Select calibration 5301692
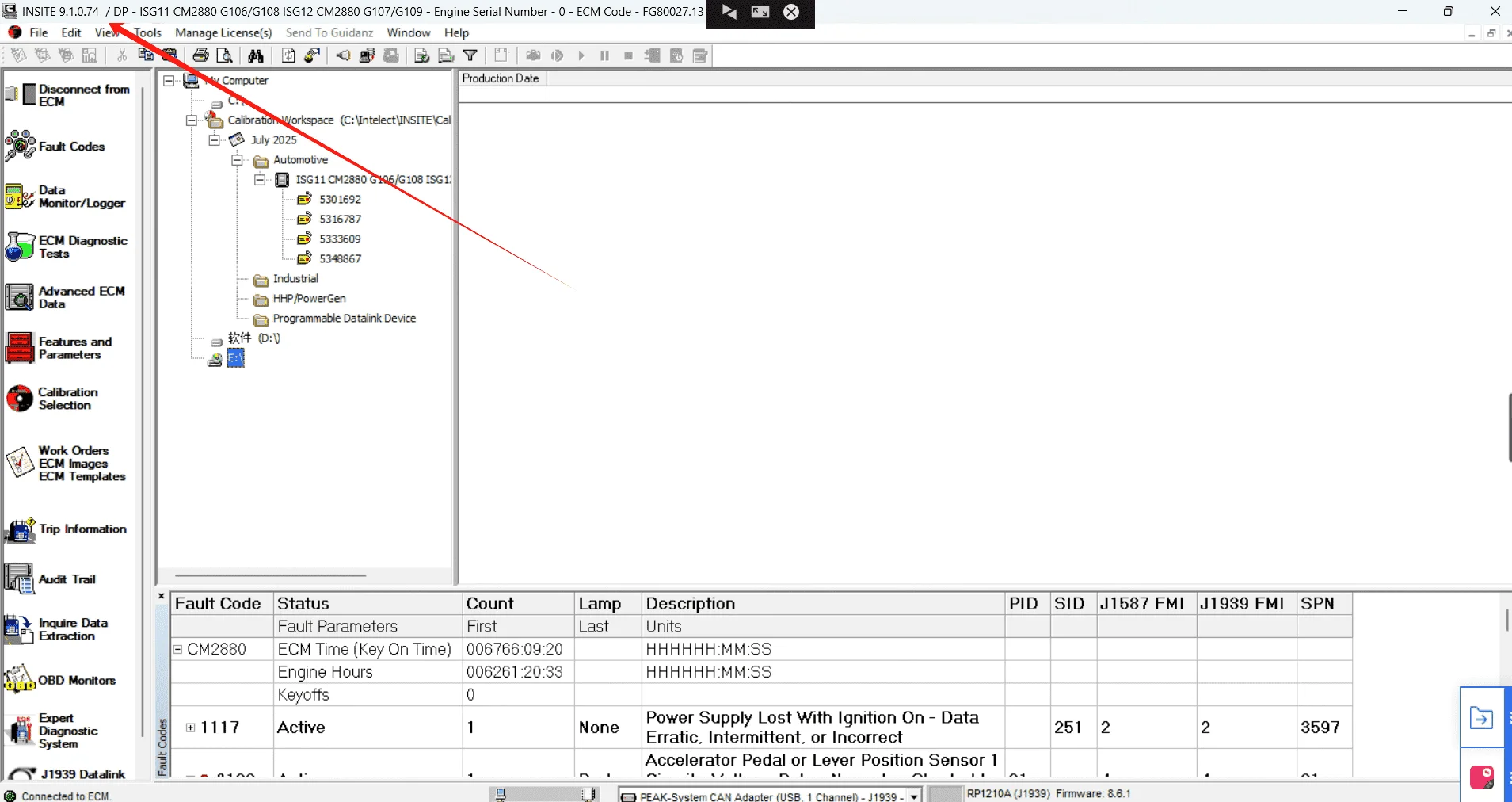 coord(340,200)
